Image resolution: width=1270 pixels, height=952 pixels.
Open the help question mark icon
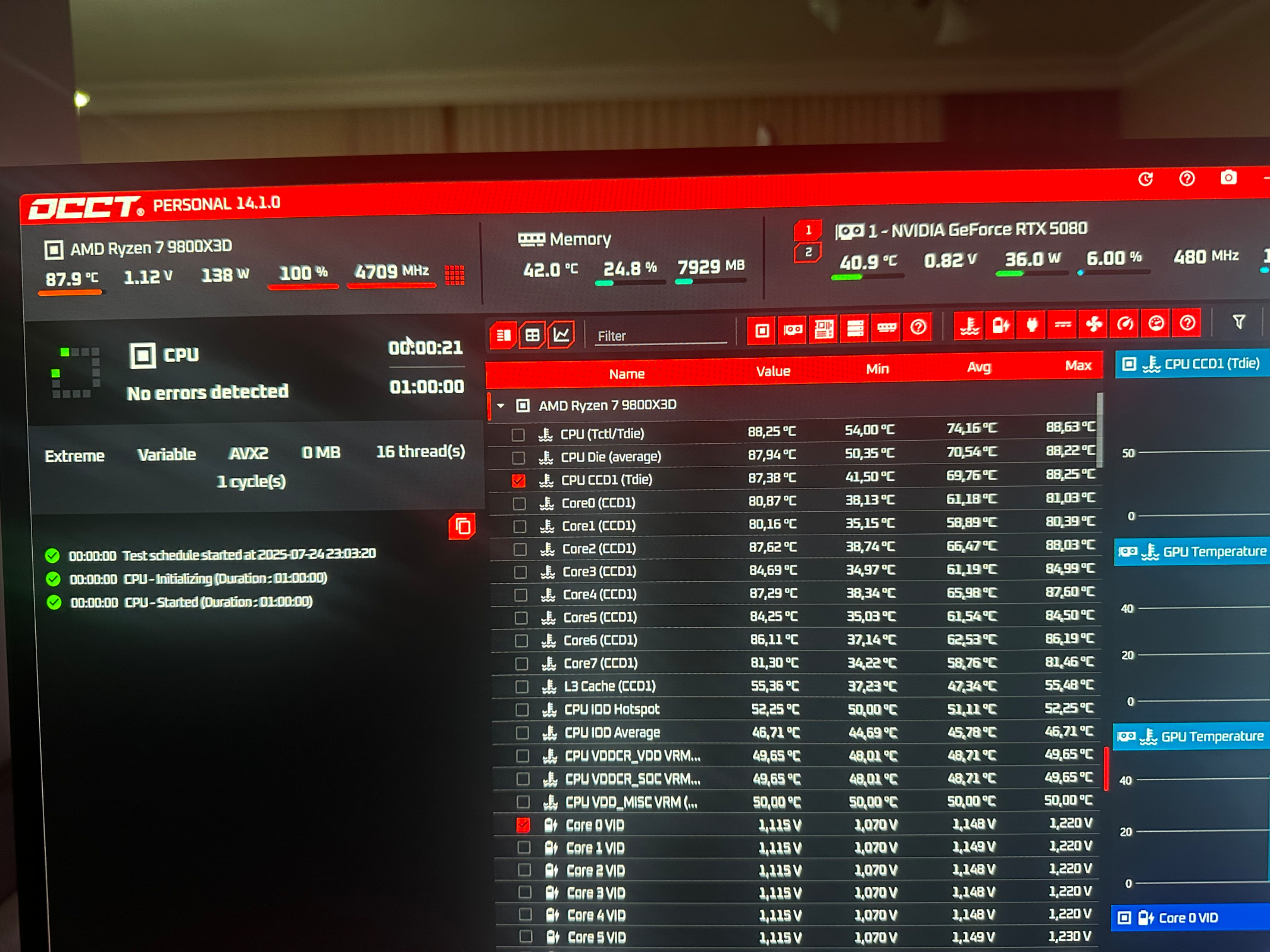[x=1187, y=178]
